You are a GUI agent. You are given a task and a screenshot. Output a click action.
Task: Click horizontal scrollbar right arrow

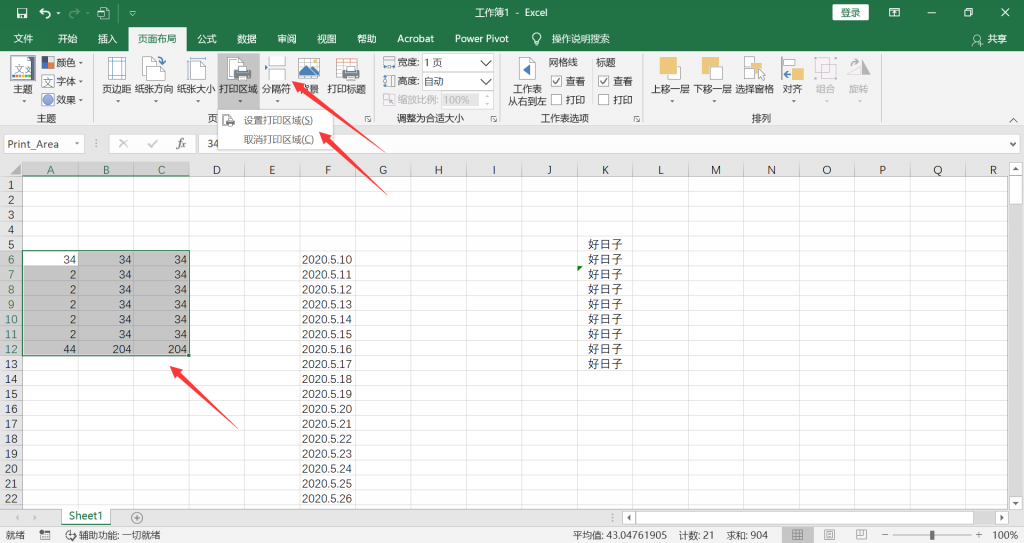[x=1002, y=518]
